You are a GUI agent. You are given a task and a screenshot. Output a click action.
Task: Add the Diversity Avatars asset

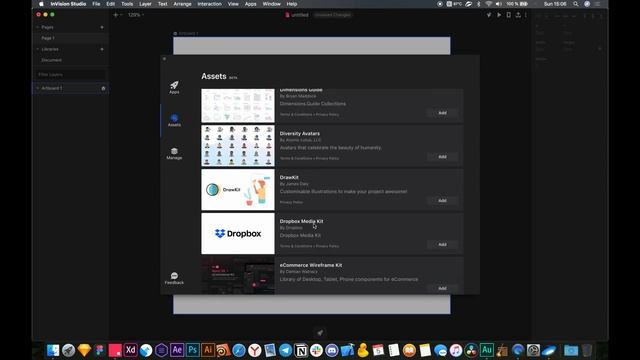(442, 157)
